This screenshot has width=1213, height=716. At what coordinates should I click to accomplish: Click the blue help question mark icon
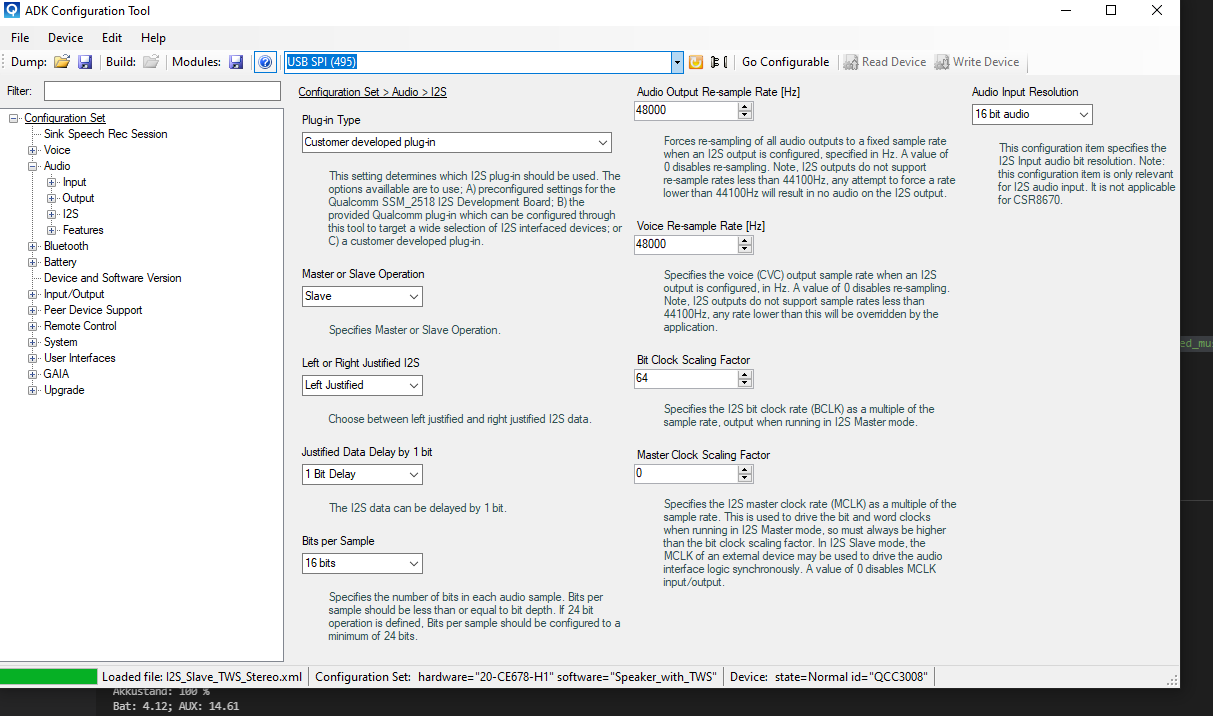pos(265,62)
